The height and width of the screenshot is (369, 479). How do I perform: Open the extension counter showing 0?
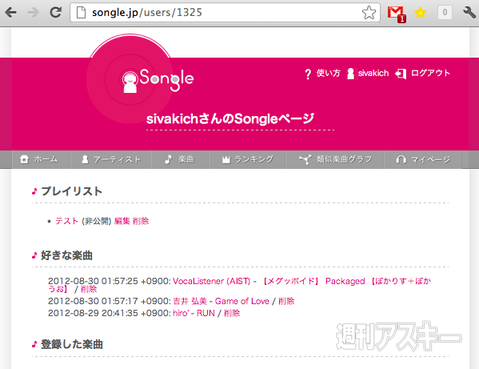coord(444,13)
